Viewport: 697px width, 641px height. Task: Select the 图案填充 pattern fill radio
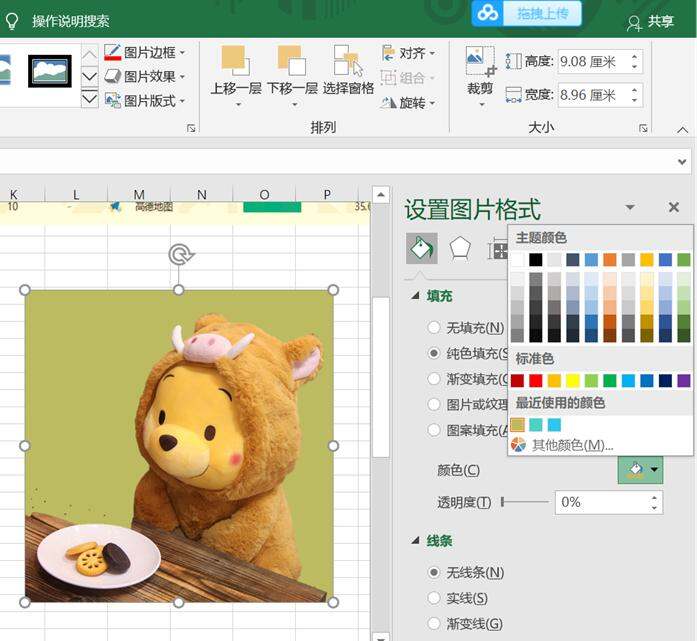pyautogui.click(x=434, y=430)
